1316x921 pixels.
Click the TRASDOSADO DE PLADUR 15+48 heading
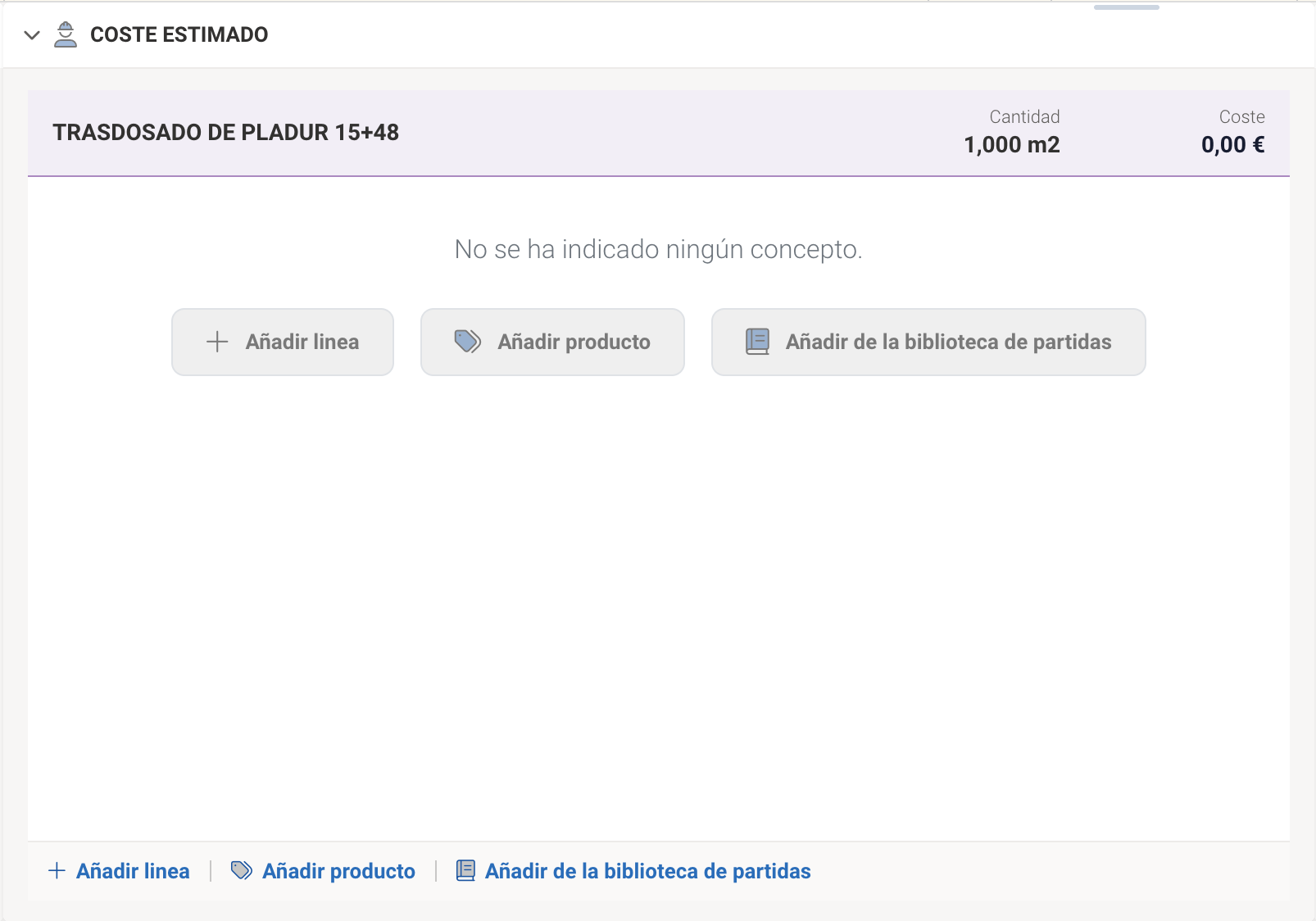pyautogui.click(x=225, y=133)
